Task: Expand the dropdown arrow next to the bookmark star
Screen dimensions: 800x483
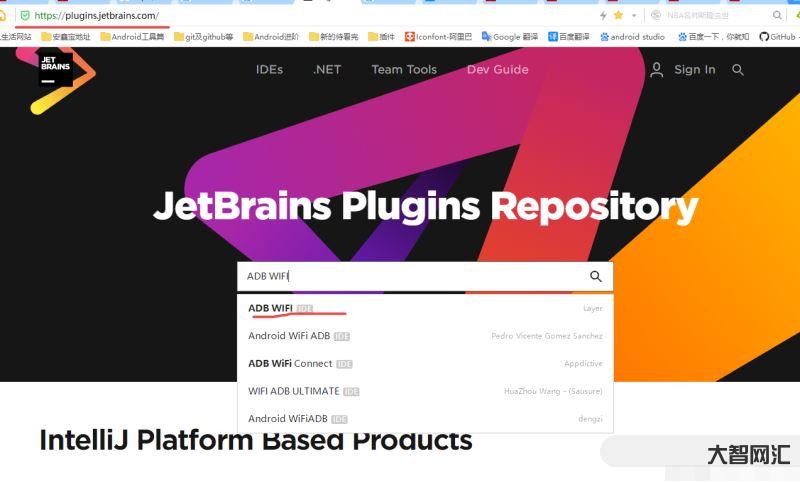Action: [632, 15]
